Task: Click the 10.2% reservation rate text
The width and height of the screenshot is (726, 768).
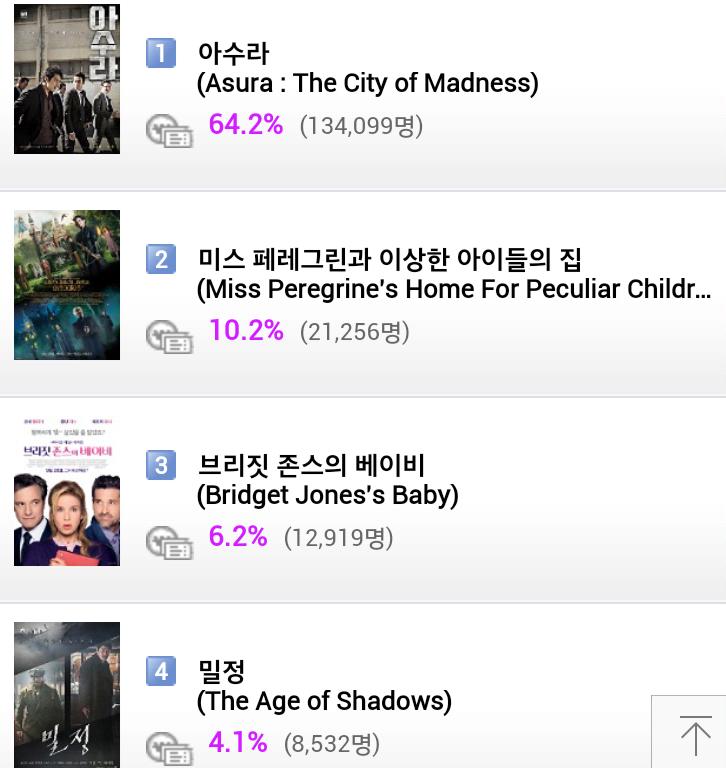Action: coord(246,331)
